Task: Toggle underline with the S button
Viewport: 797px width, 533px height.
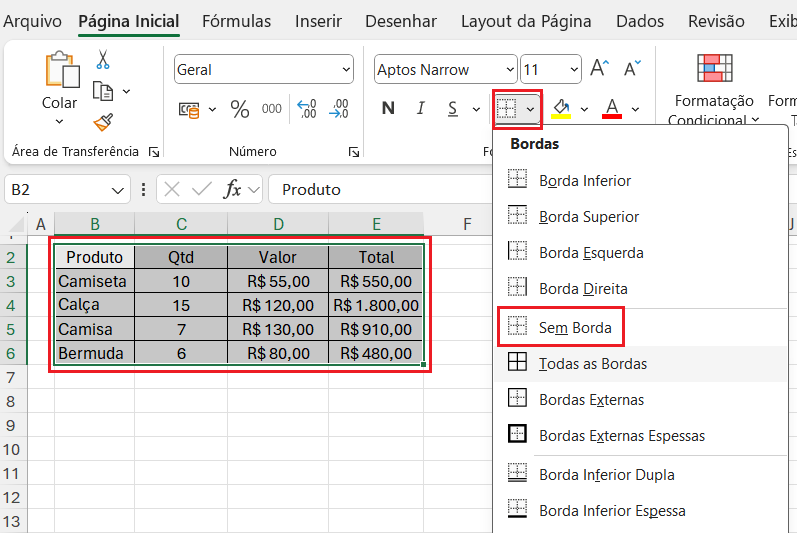Action: point(451,109)
